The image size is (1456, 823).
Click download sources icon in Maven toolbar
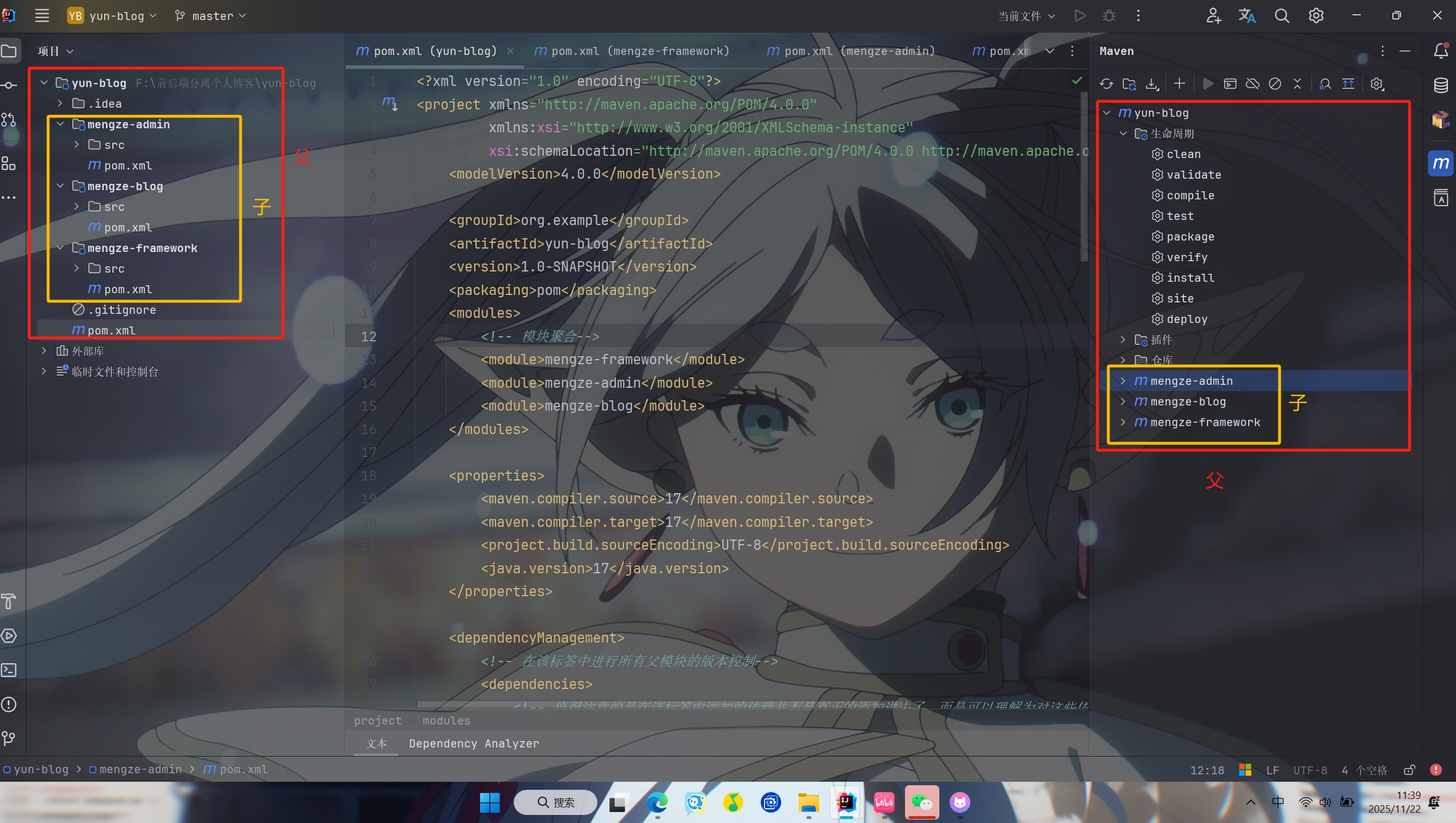click(x=1152, y=84)
